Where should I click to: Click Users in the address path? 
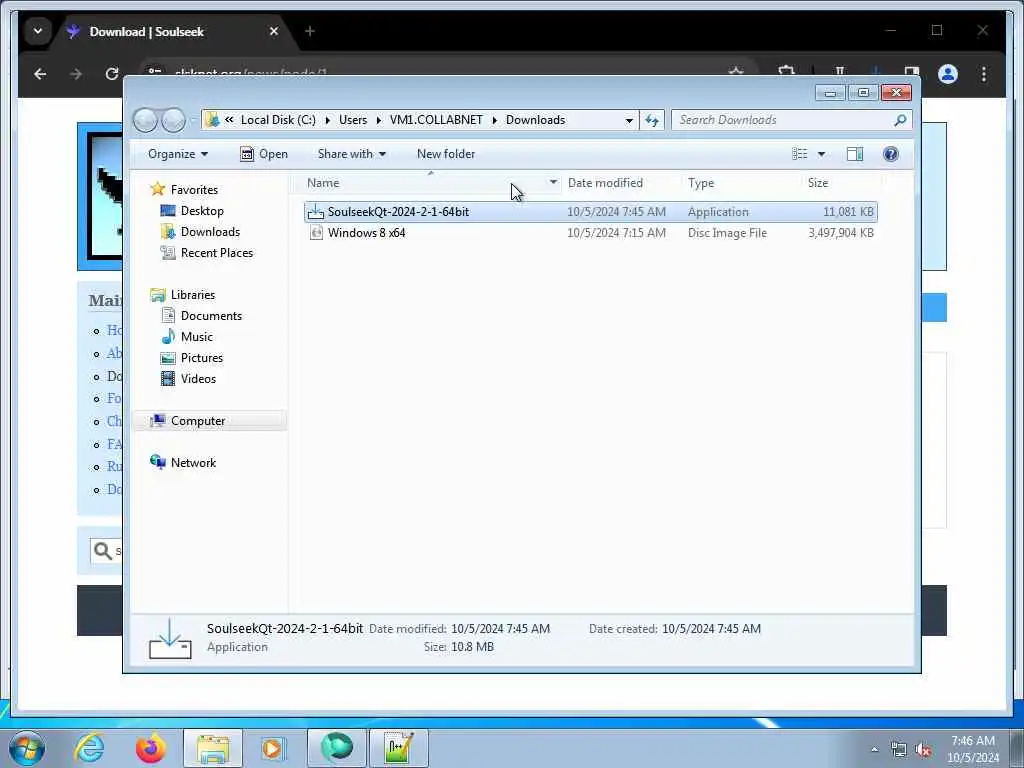(x=353, y=120)
